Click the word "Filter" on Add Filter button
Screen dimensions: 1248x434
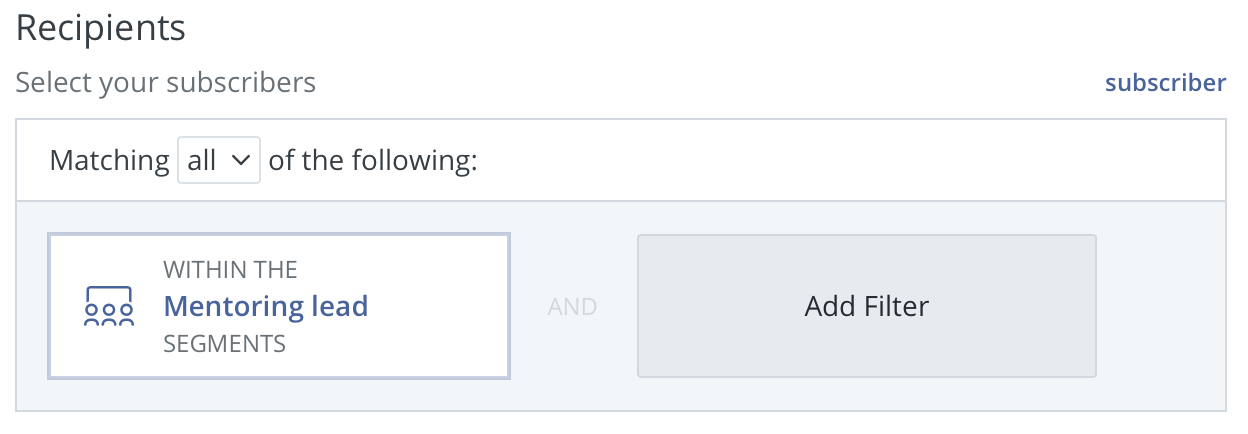[893, 306]
